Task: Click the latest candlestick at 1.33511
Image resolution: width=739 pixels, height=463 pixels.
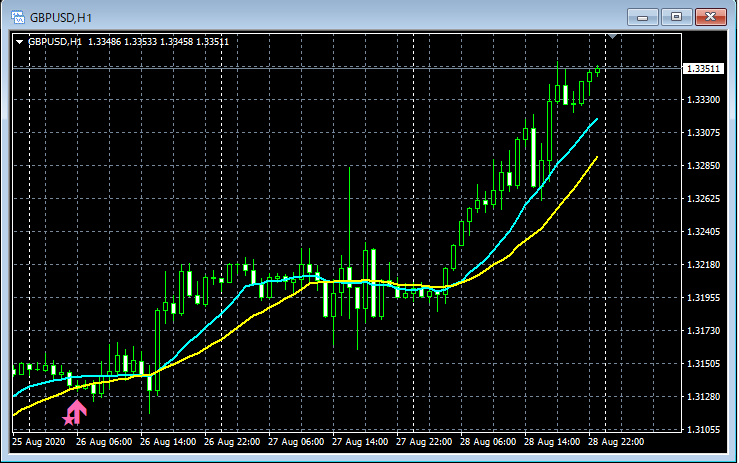Action: click(598, 71)
